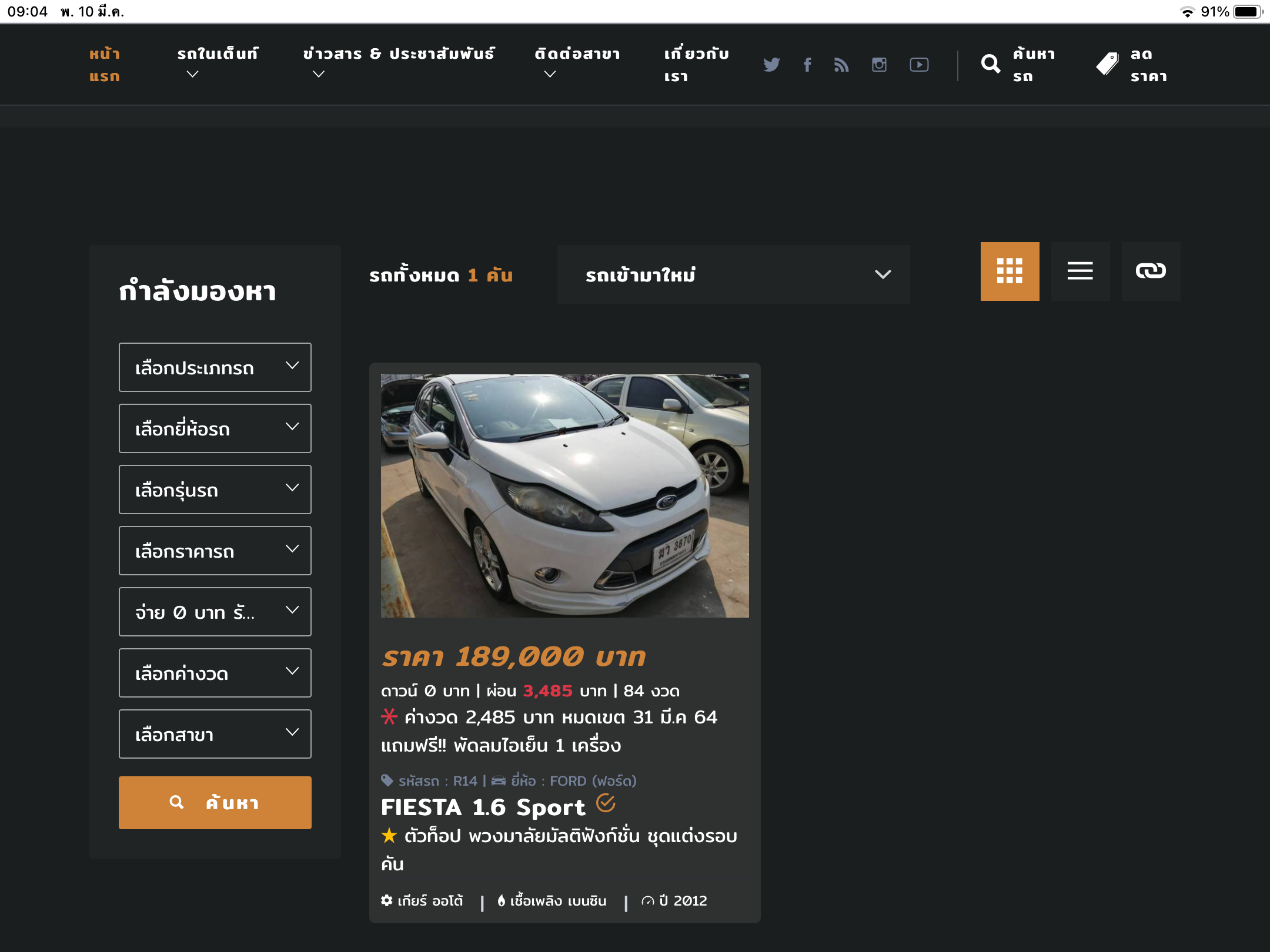Click the Instagram icon in header
Image resolution: width=1270 pixels, height=952 pixels.
point(879,65)
